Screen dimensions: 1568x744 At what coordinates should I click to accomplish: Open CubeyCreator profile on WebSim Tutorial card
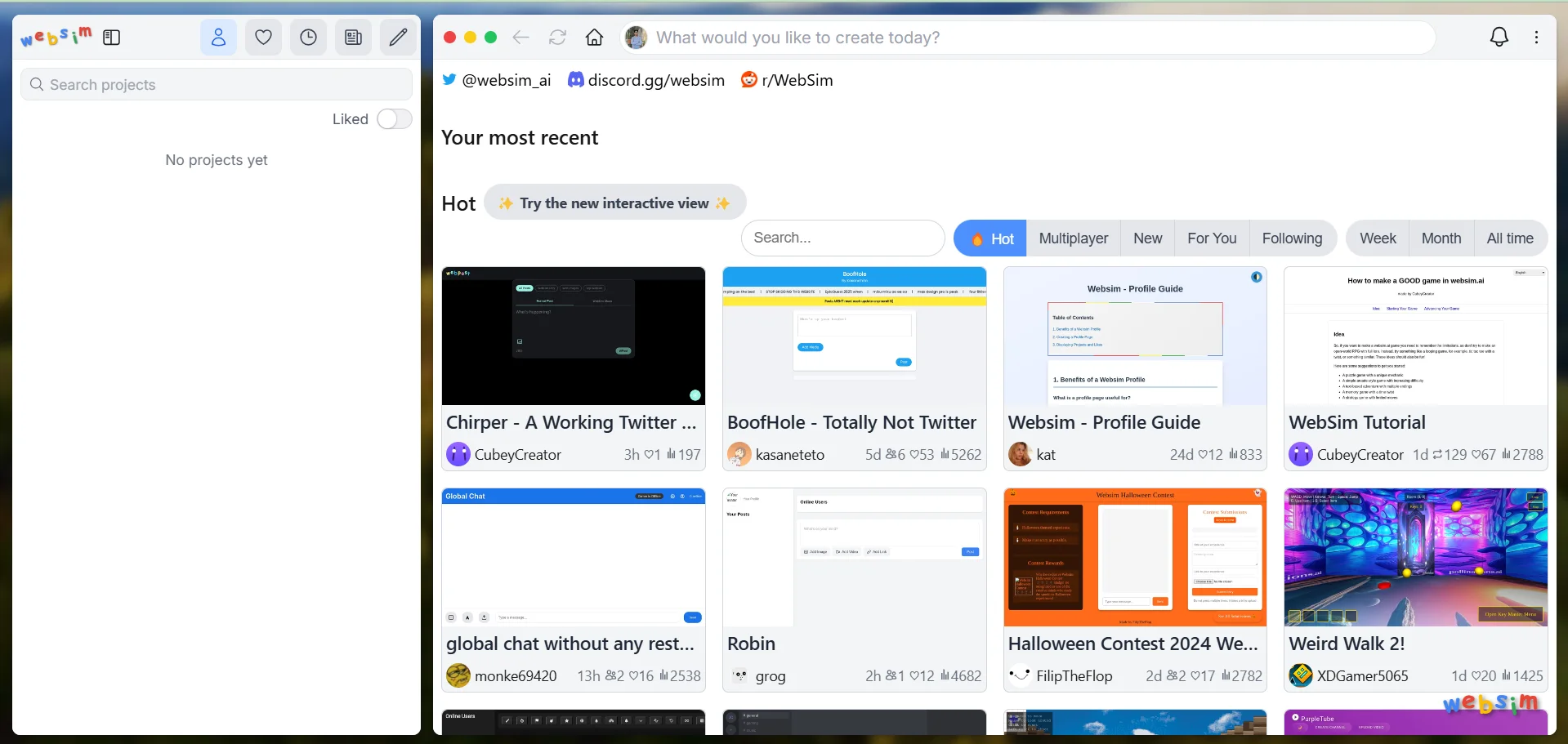(1360, 455)
